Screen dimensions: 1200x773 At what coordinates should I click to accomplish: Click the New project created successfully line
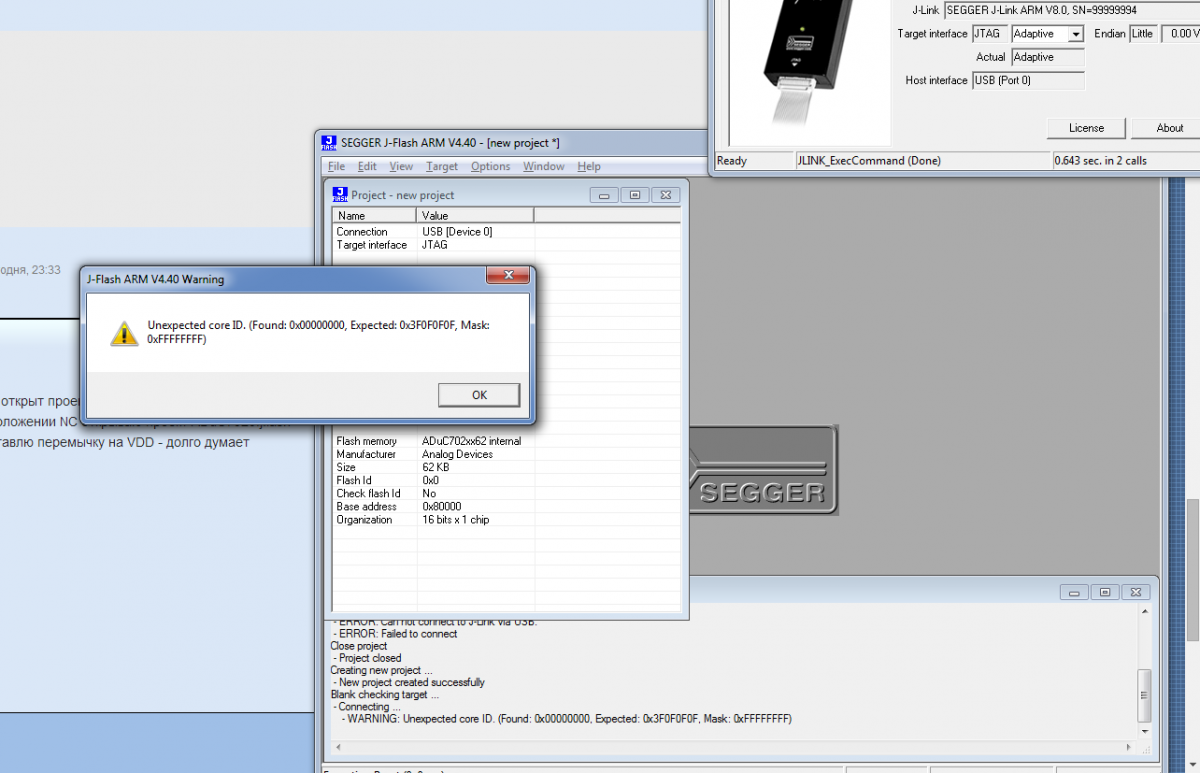pos(408,683)
